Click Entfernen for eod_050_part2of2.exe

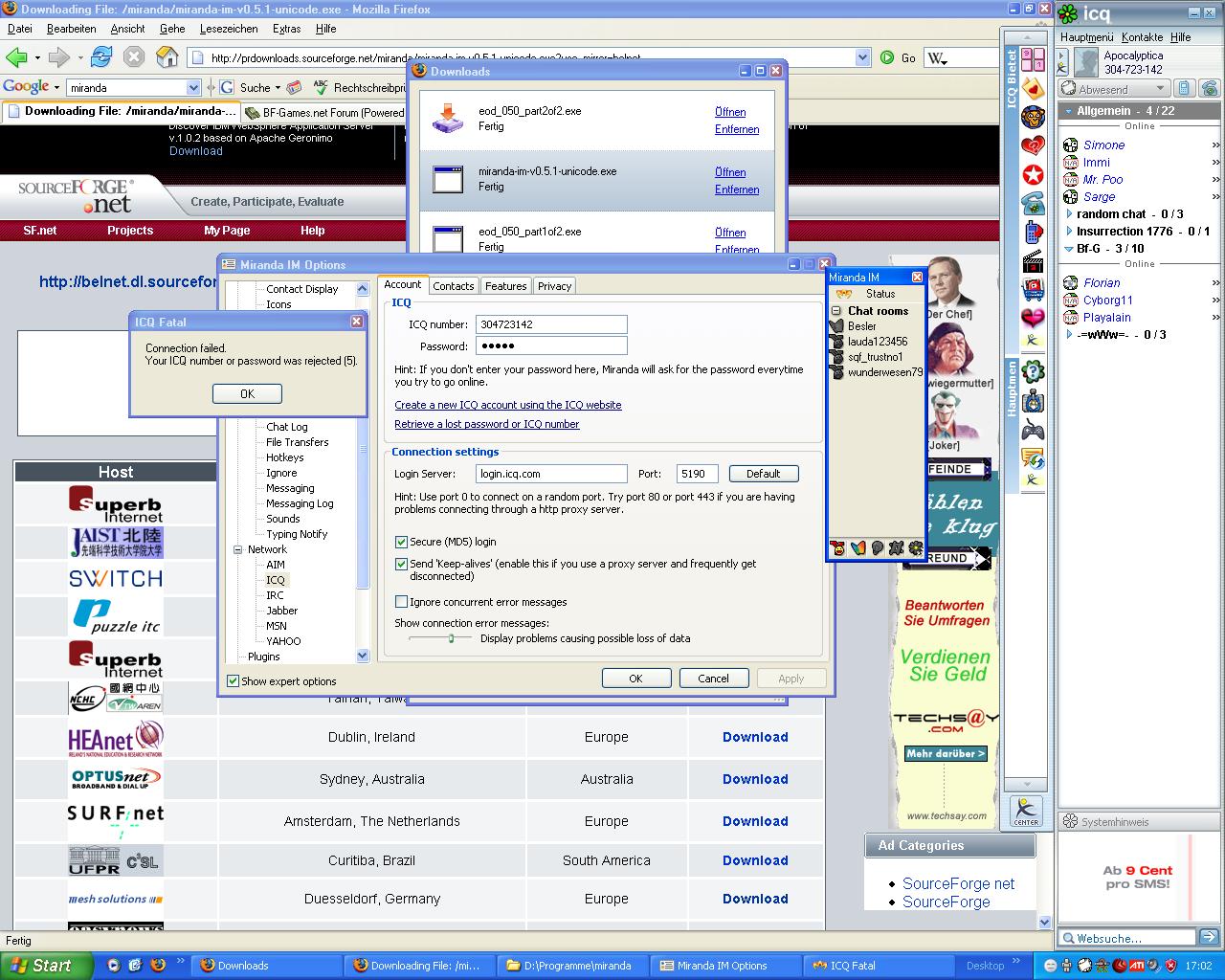(x=737, y=129)
